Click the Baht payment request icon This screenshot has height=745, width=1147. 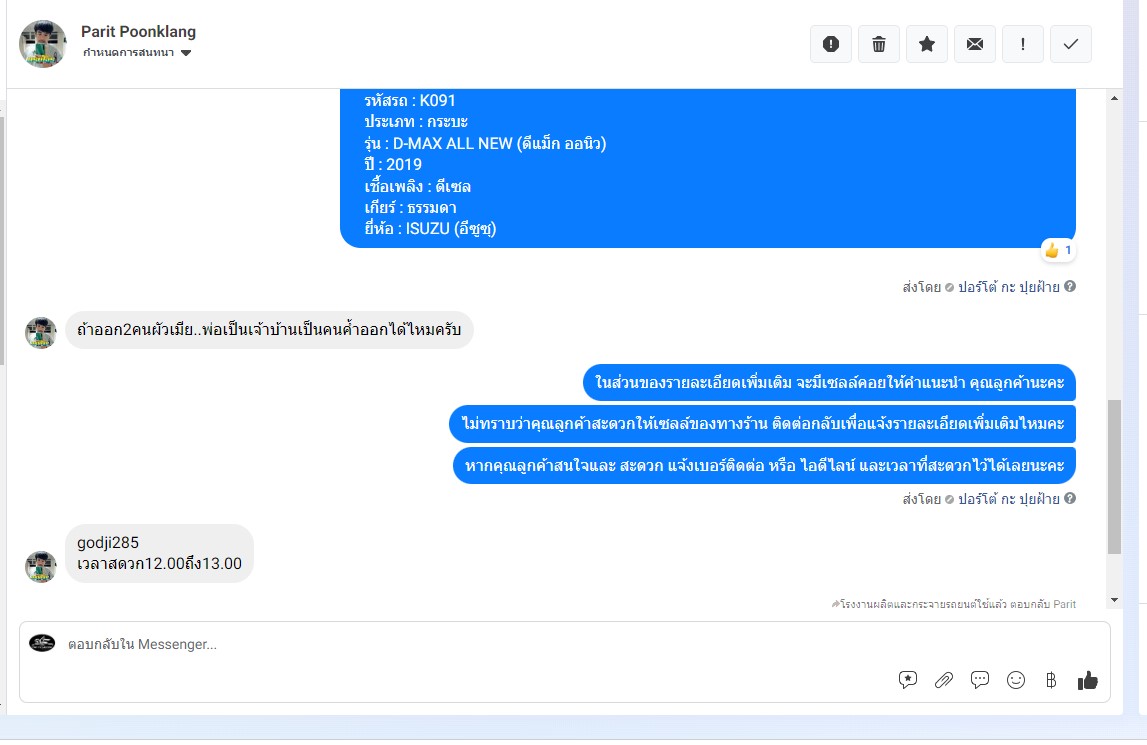(1051, 680)
